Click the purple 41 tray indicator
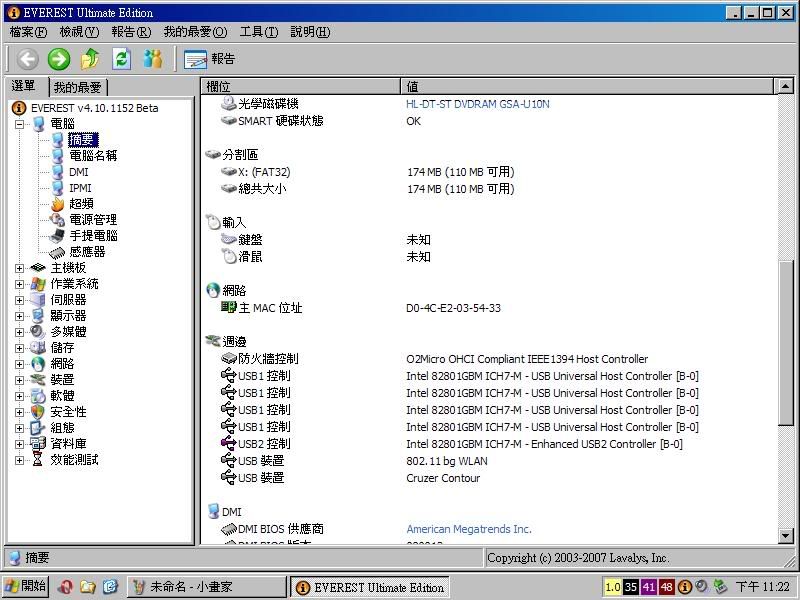 (x=648, y=587)
